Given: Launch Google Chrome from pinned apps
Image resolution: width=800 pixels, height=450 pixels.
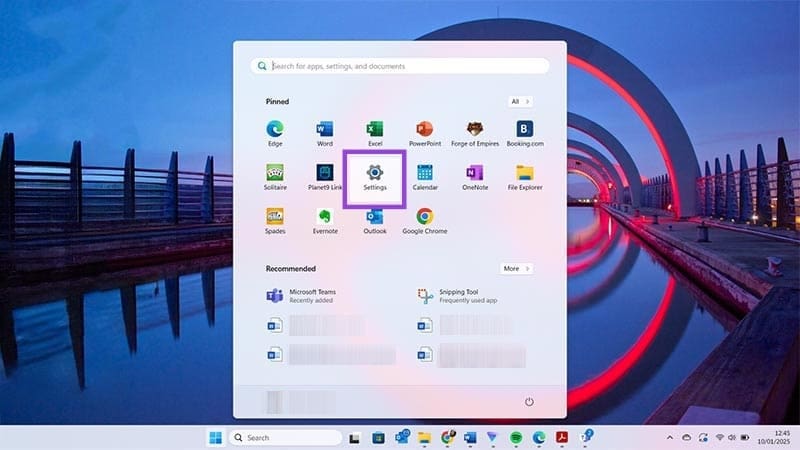Looking at the screenshot, I should (424, 221).
